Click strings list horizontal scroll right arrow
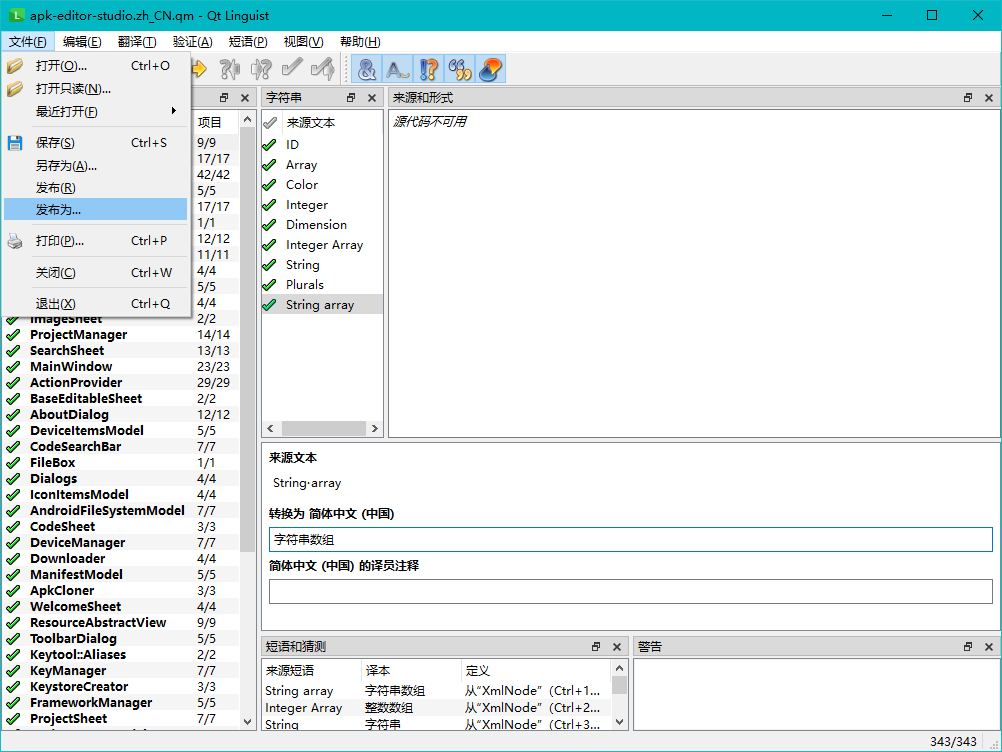Screen dimensions: 1002x752 pyautogui.click(x=374, y=429)
